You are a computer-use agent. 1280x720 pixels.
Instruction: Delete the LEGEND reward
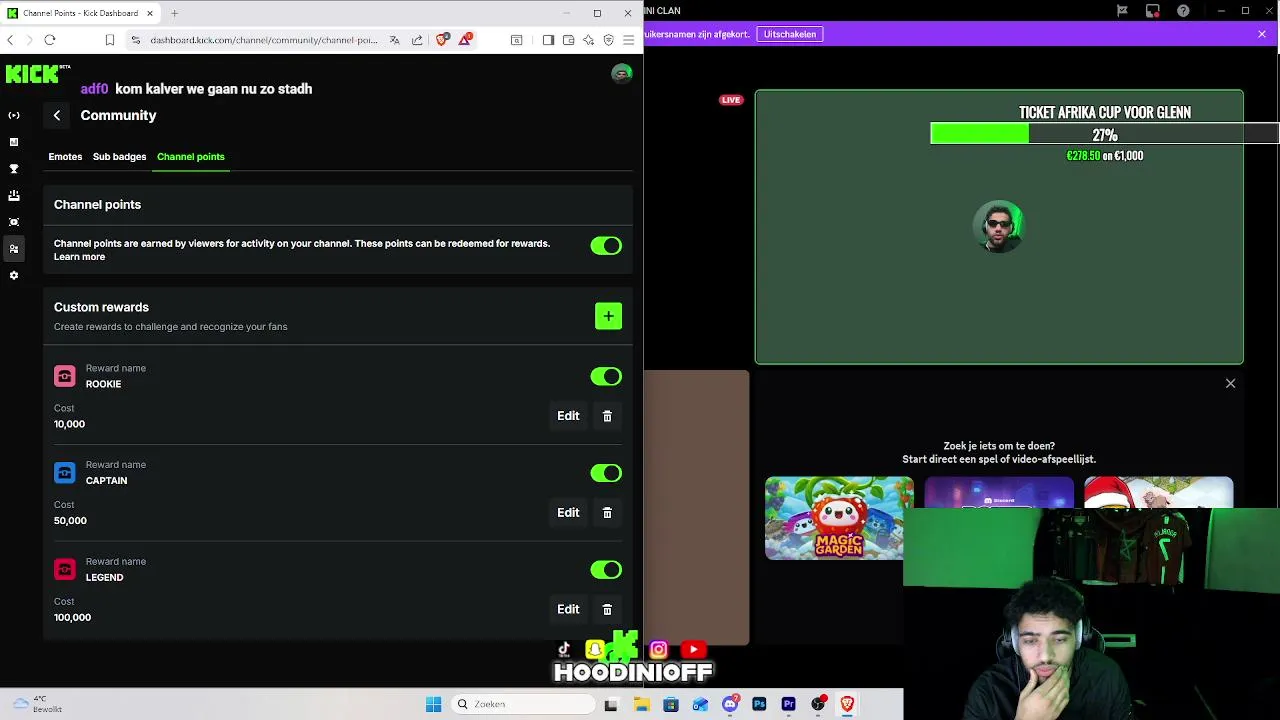[x=607, y=609]
